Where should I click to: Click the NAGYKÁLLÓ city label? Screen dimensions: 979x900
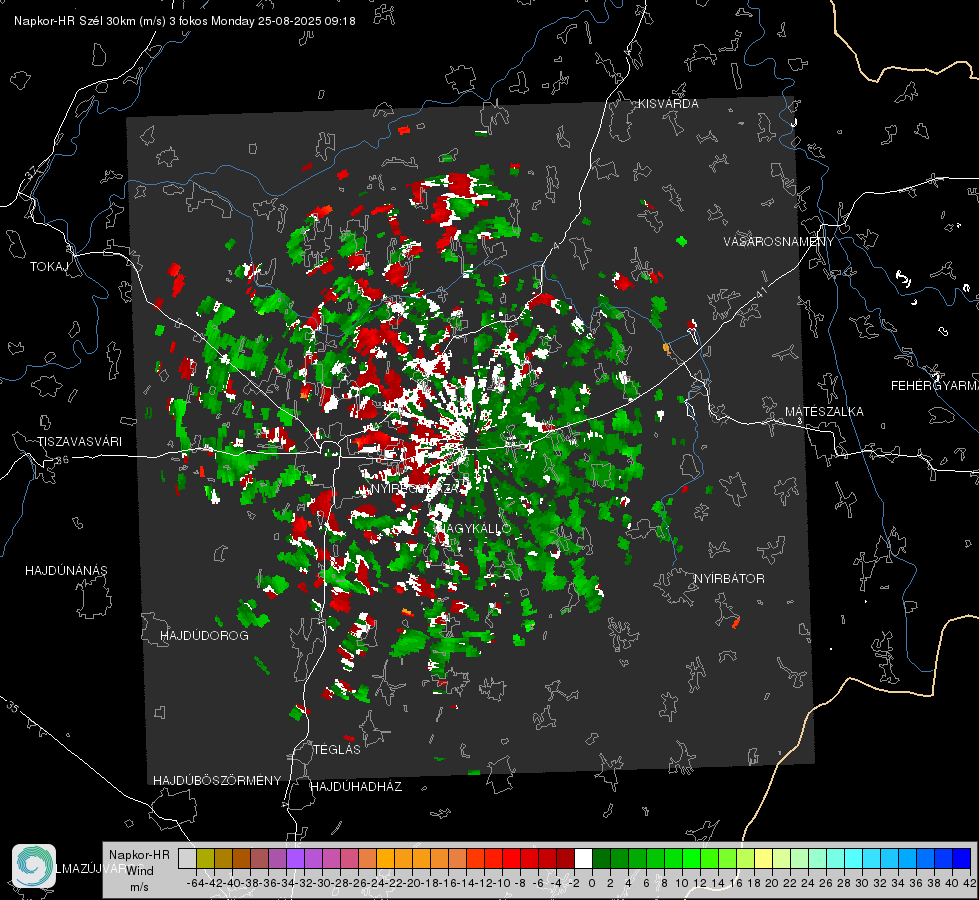[473, 529]
